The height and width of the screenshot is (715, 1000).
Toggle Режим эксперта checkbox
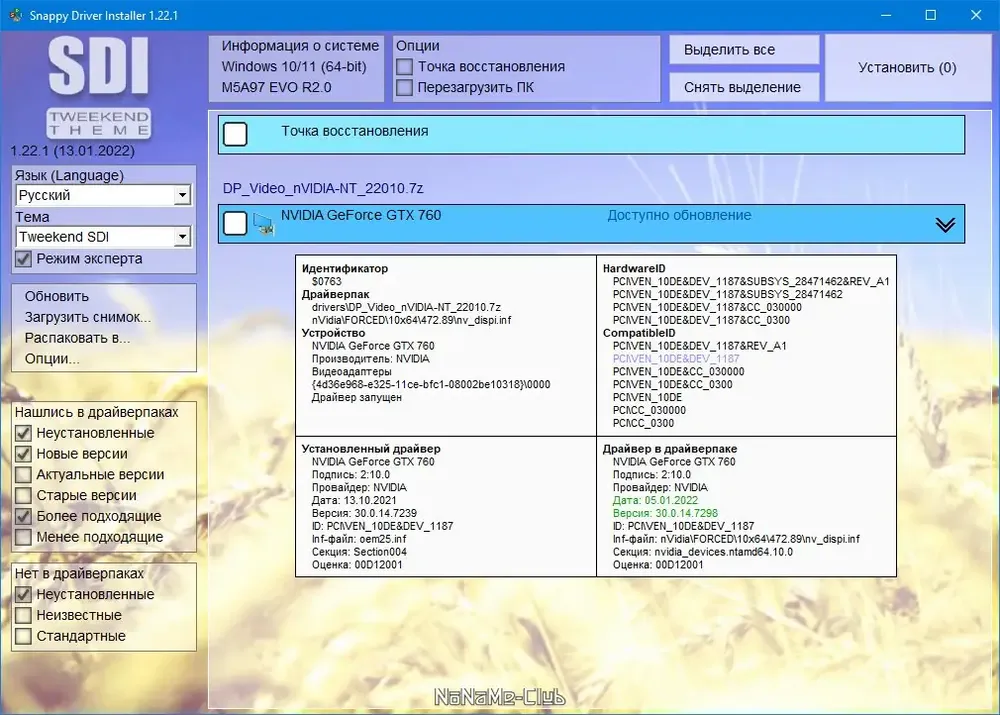23,259
